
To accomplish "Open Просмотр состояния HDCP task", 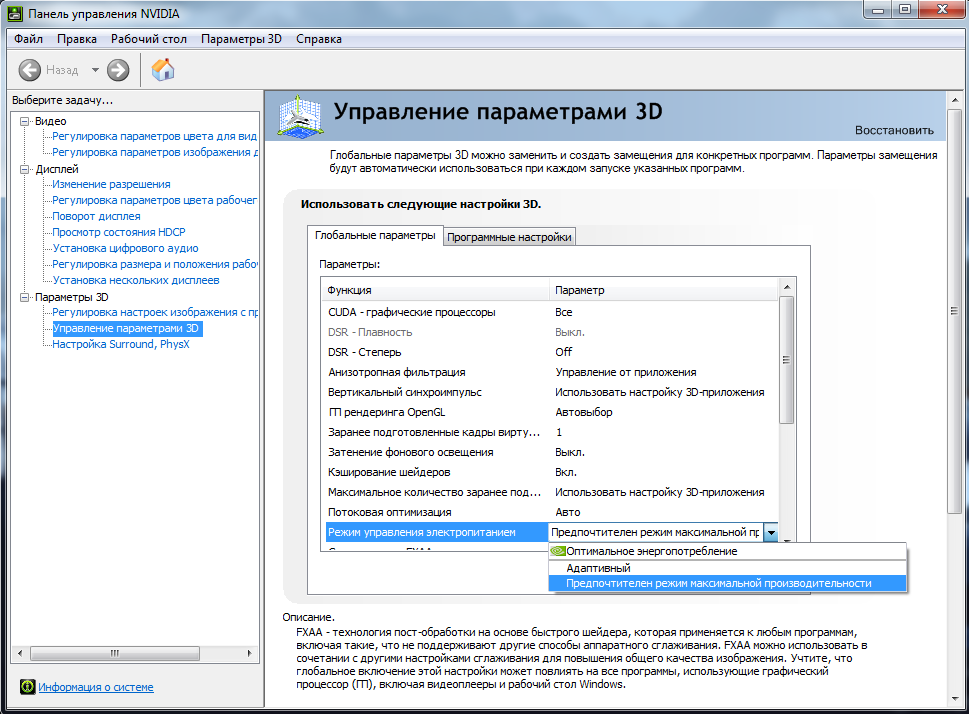I will (119, 232).
